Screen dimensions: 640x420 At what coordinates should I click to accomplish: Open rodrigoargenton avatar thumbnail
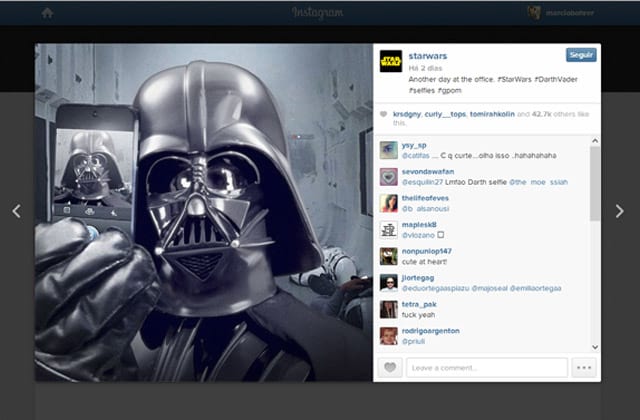coord(389,336)
